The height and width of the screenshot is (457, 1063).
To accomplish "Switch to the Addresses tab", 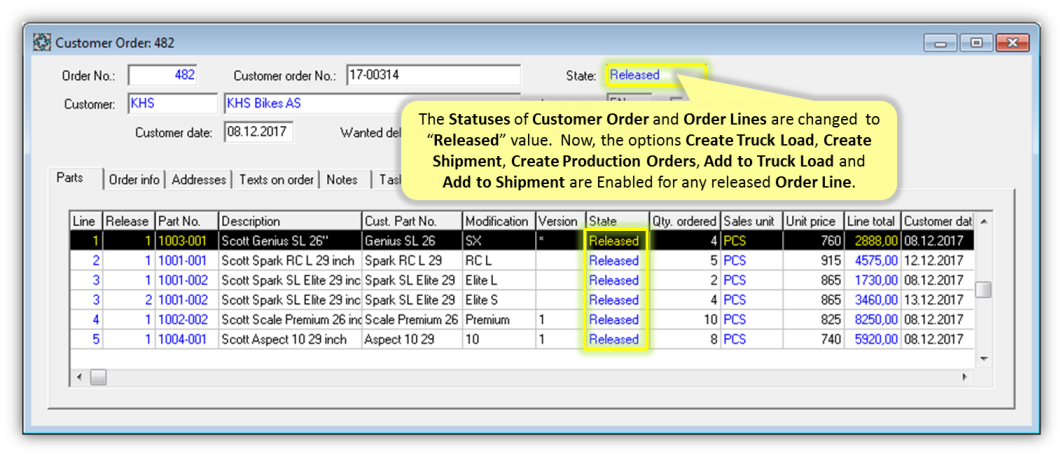I will point(199,180).
